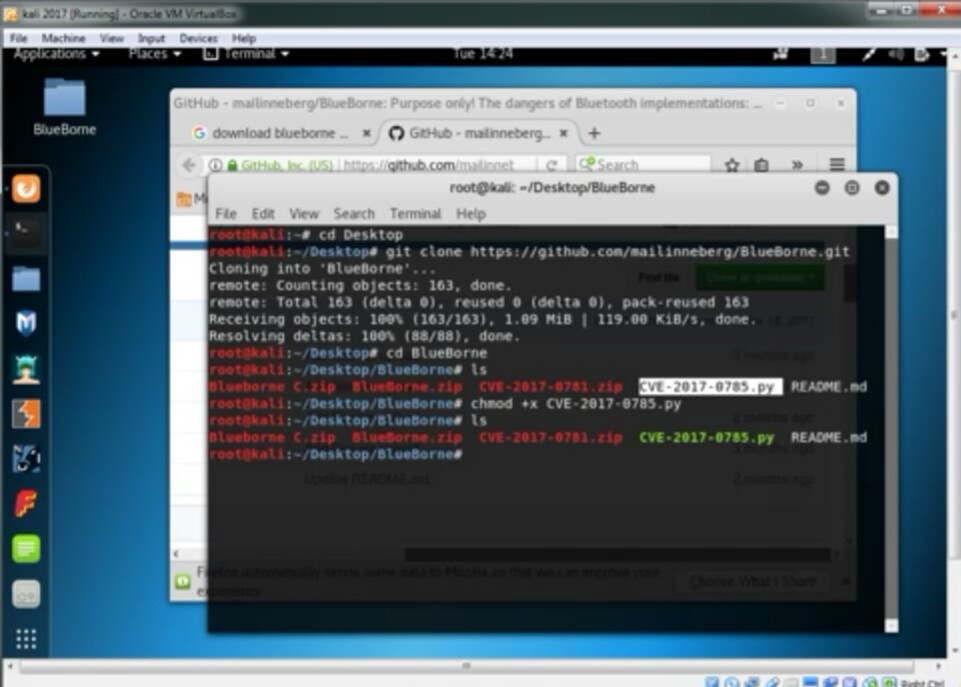This screenshot has height=687, width=961.
Task: Reload the GitHub page in Firefox
Action: coord(552,165)
